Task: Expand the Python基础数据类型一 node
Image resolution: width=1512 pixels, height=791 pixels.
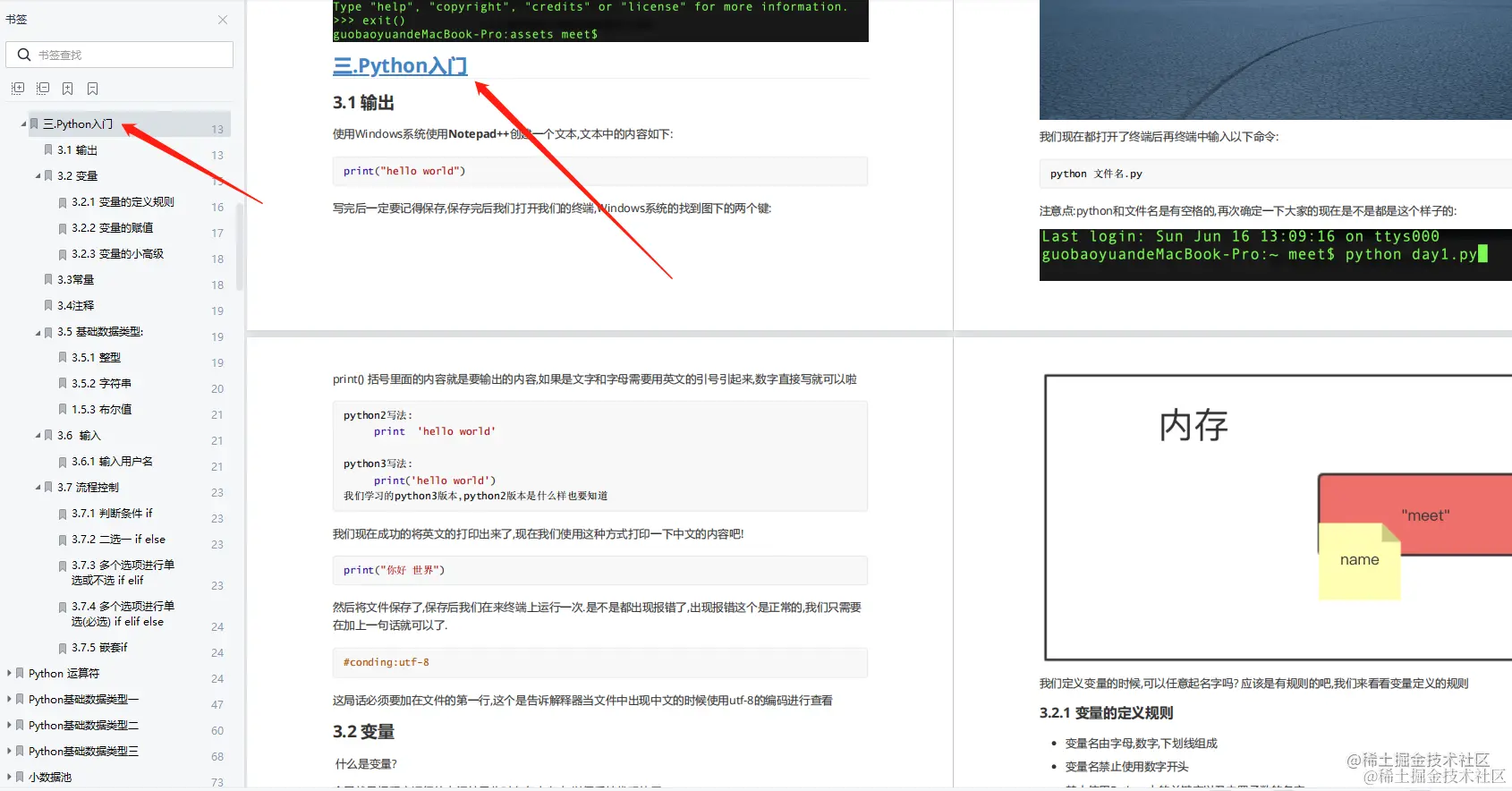Action: 9,700
